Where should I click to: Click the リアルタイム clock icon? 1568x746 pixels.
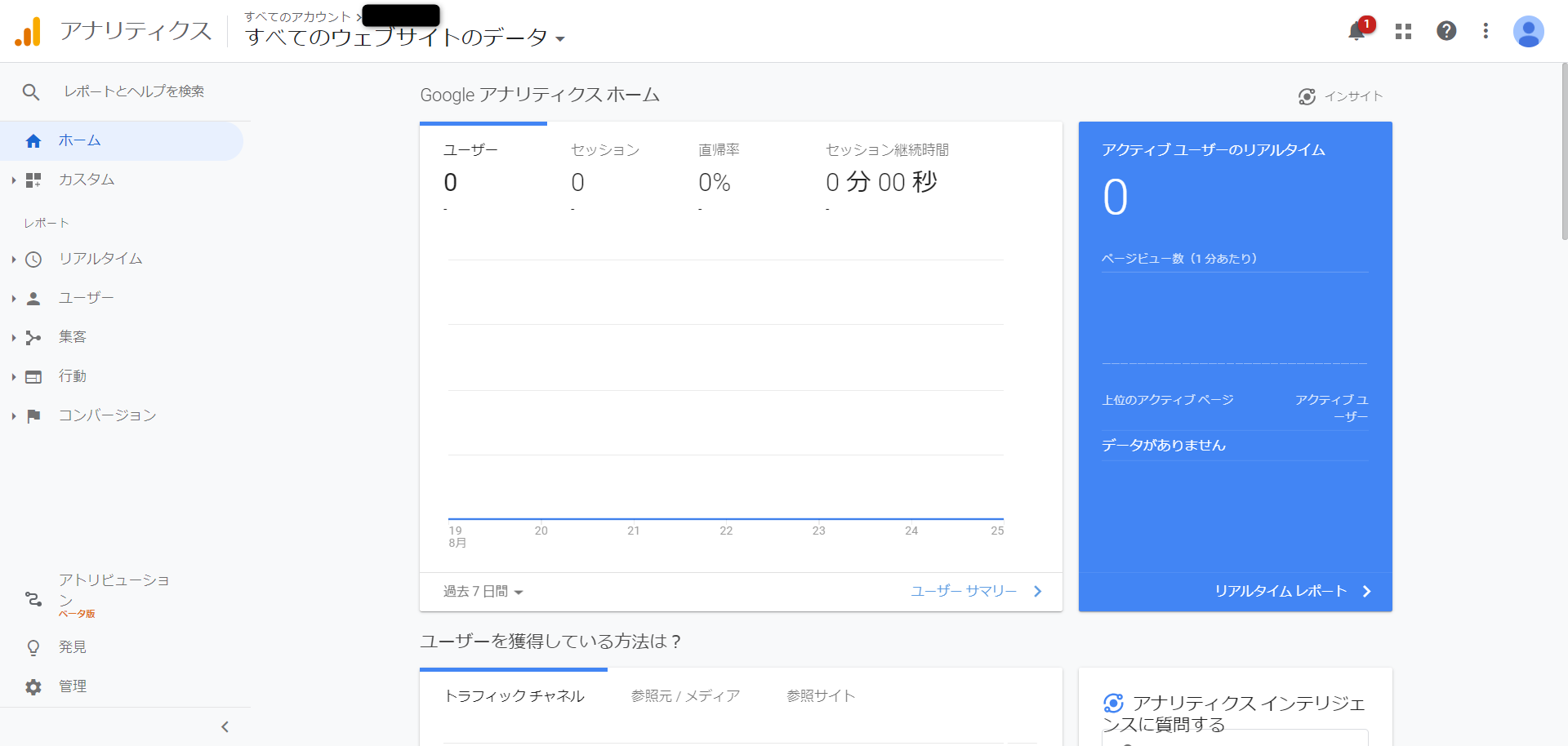click(33, 260)
